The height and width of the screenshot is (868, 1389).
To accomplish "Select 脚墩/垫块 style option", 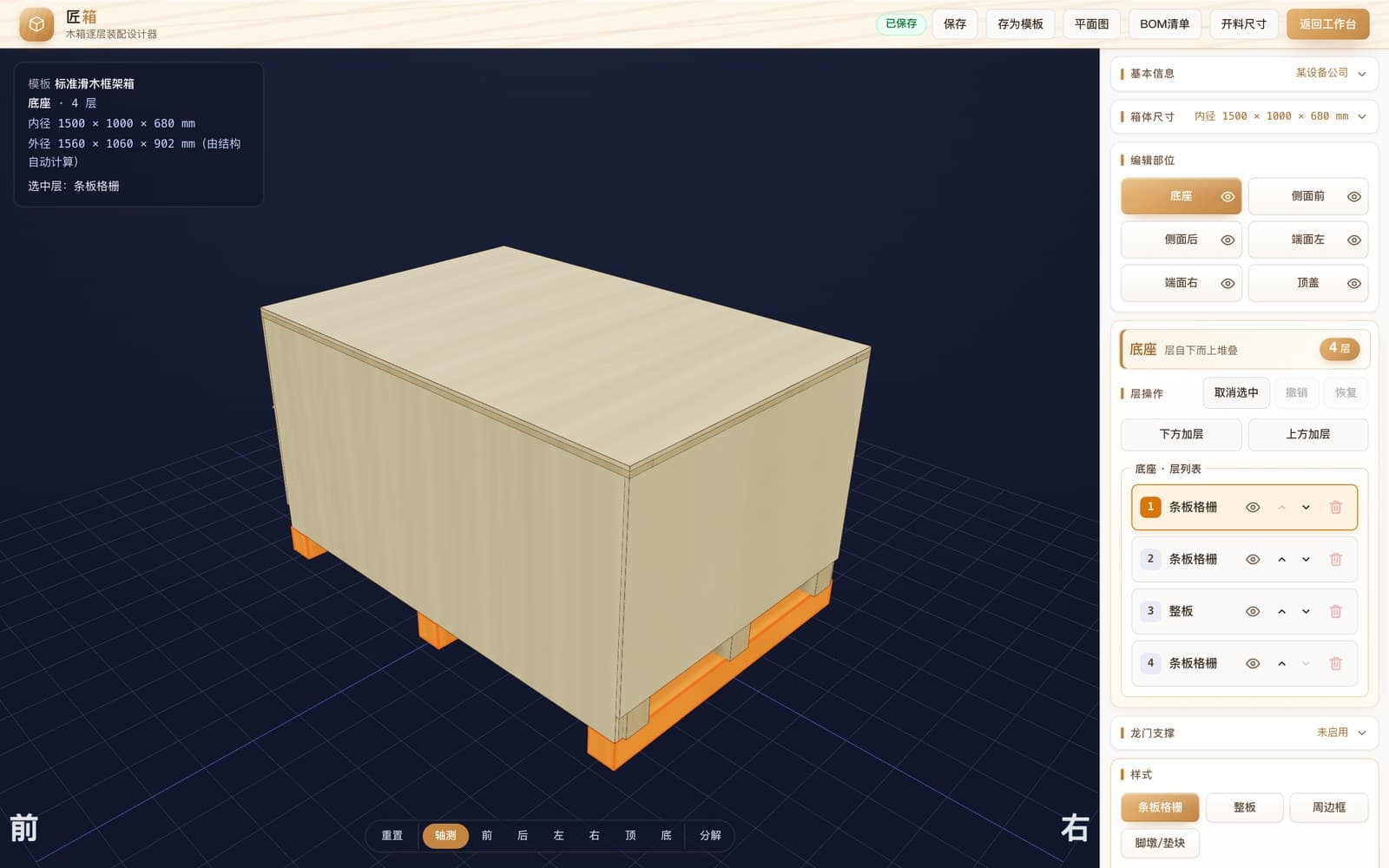I will tap(1160, 843).
